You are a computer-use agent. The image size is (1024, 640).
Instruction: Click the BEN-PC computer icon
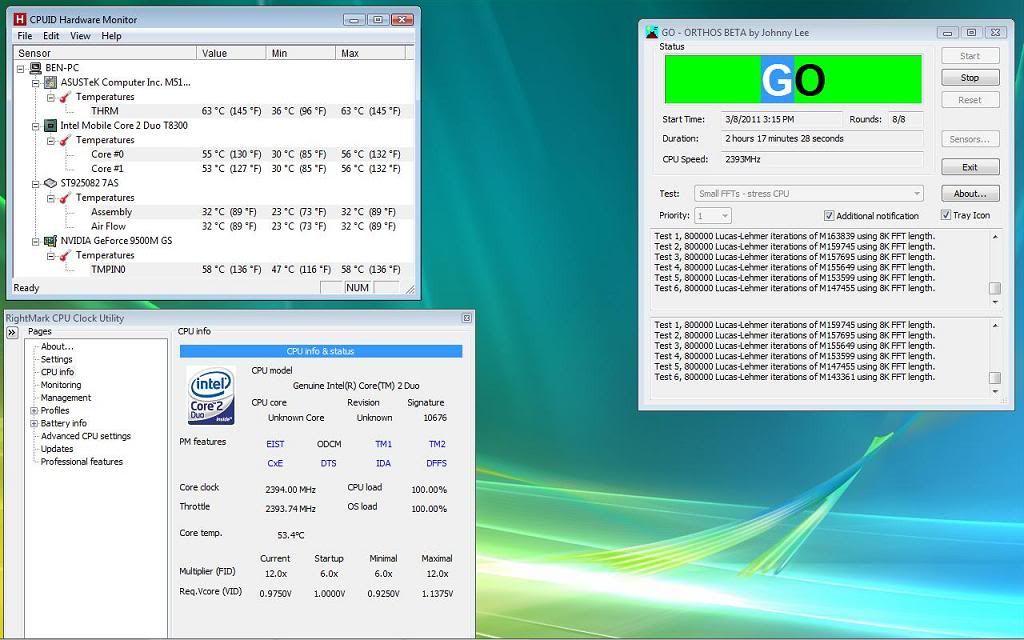(x=35, y=67)
